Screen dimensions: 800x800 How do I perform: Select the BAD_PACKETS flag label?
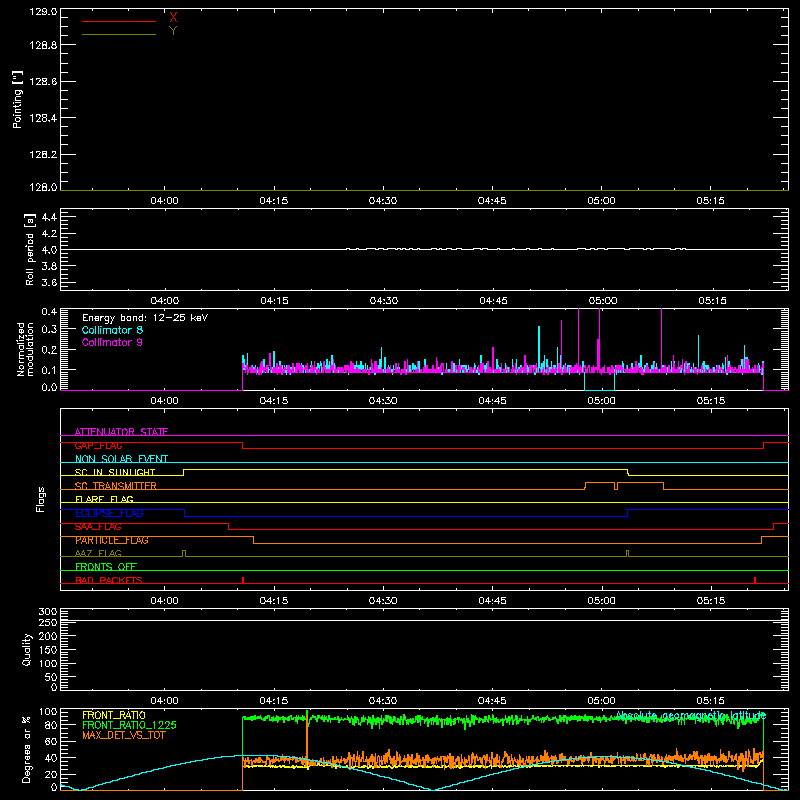click(109, 580)
